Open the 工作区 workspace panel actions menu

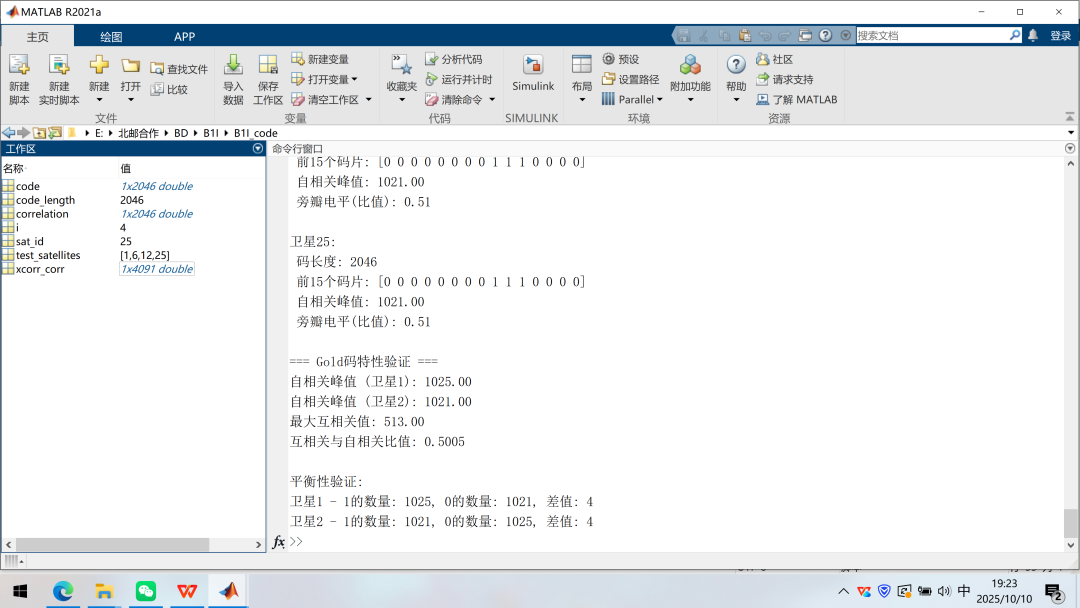[258, 148]
